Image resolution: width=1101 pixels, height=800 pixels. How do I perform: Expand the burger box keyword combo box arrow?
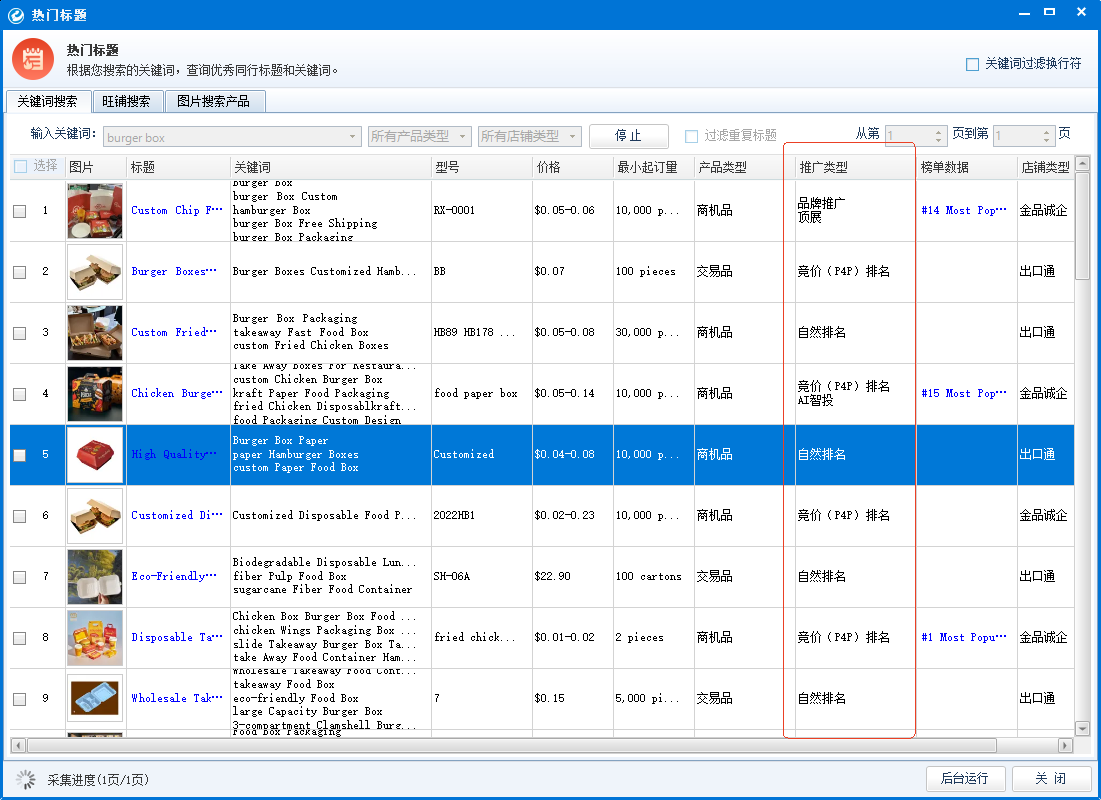(x=352, y=136)
